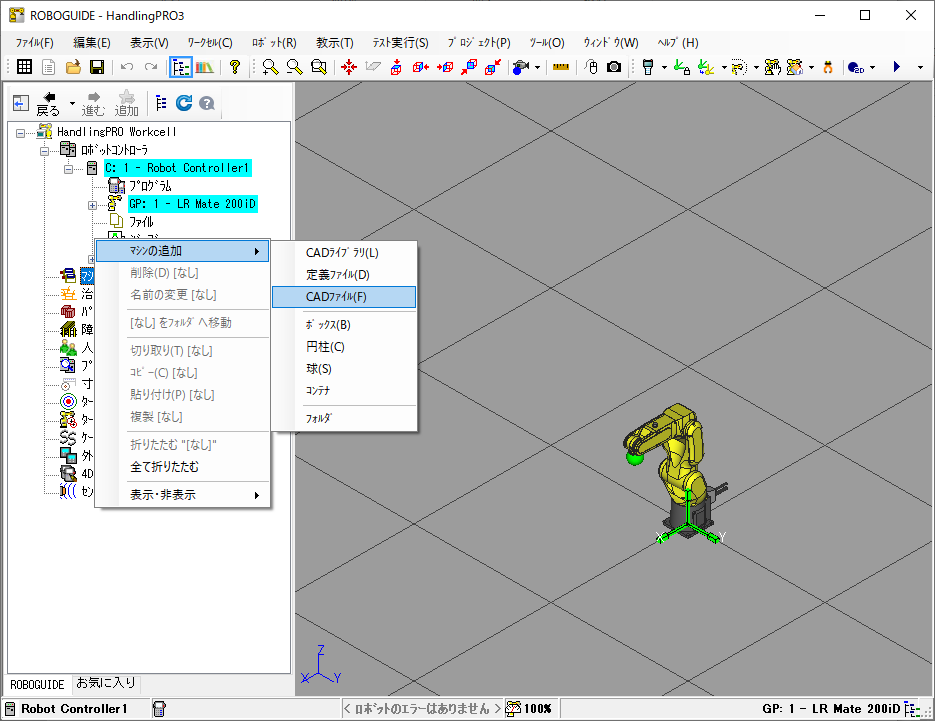Image resolution: width=935 pixels, height=721 pixels.
Task: Expand the GP: 1 - LR Mate 200iD node
Action: coord(92,204)
